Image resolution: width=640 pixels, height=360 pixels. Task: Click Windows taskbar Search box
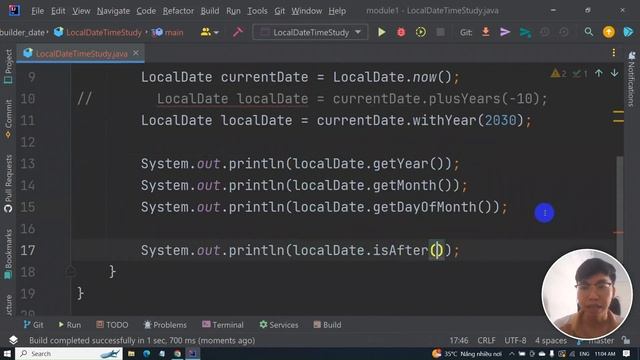pos(69,353)
